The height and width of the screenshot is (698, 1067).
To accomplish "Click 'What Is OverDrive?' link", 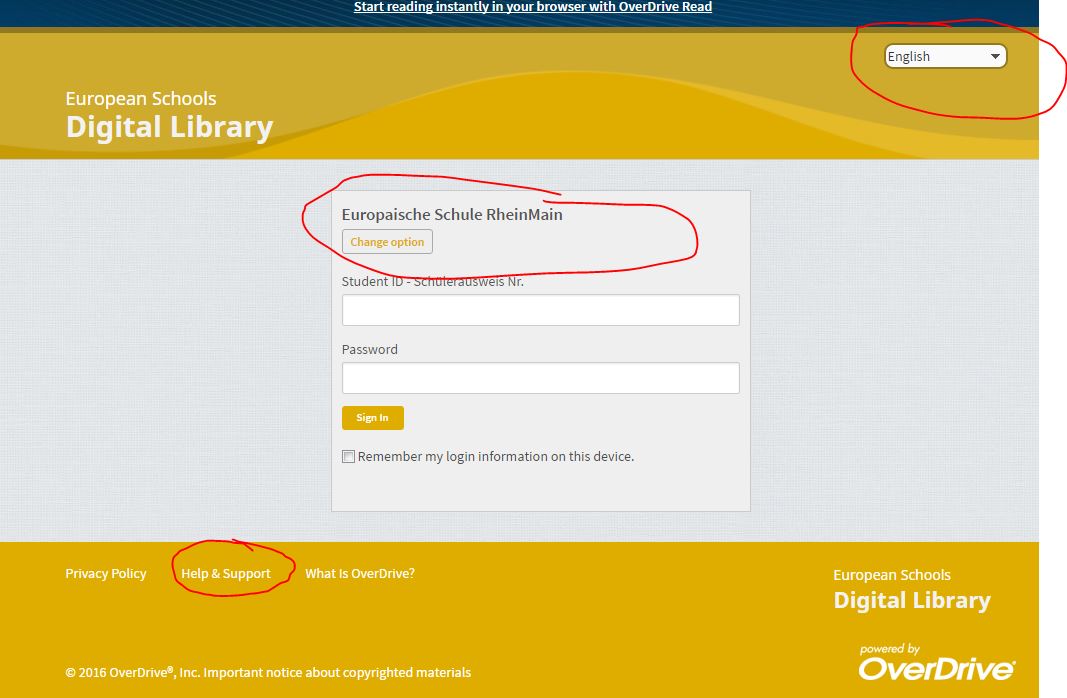I will [x=359, y=573].
